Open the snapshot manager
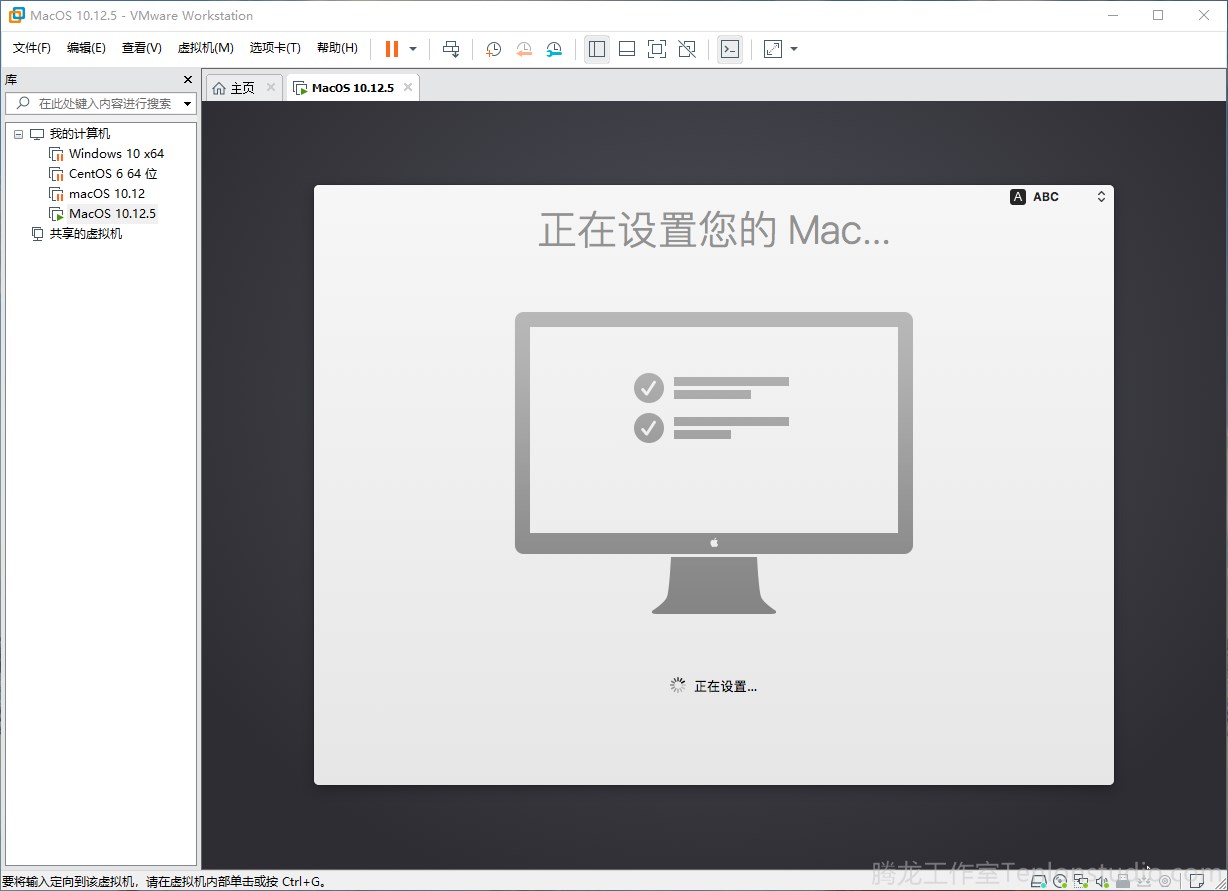The width and height of the screenshot is (1228, 891). click(x=554, y=49)
